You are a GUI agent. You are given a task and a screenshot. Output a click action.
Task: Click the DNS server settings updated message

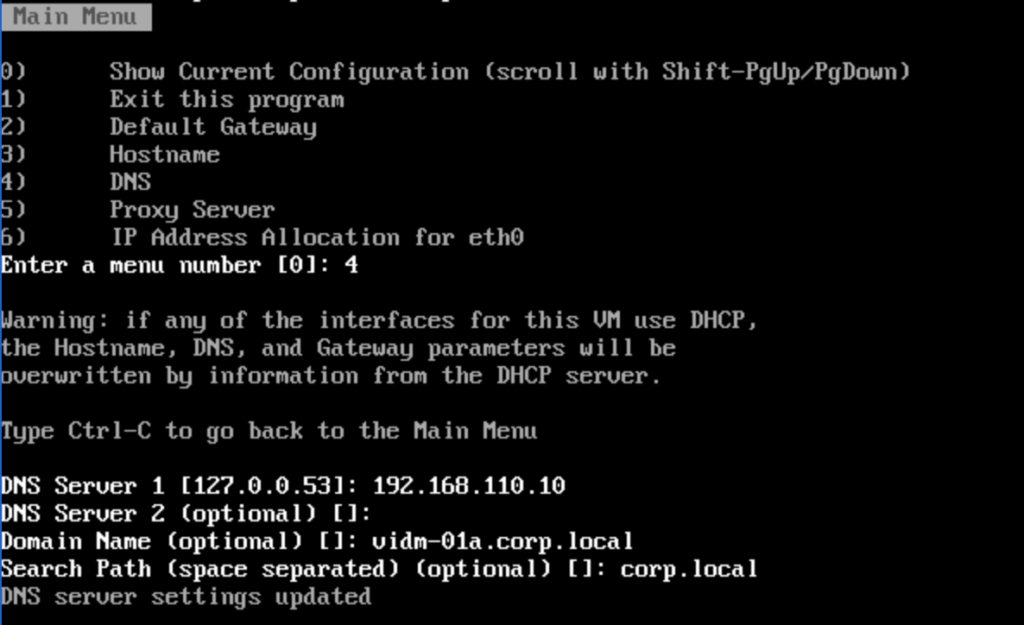(x=186, y=597)
